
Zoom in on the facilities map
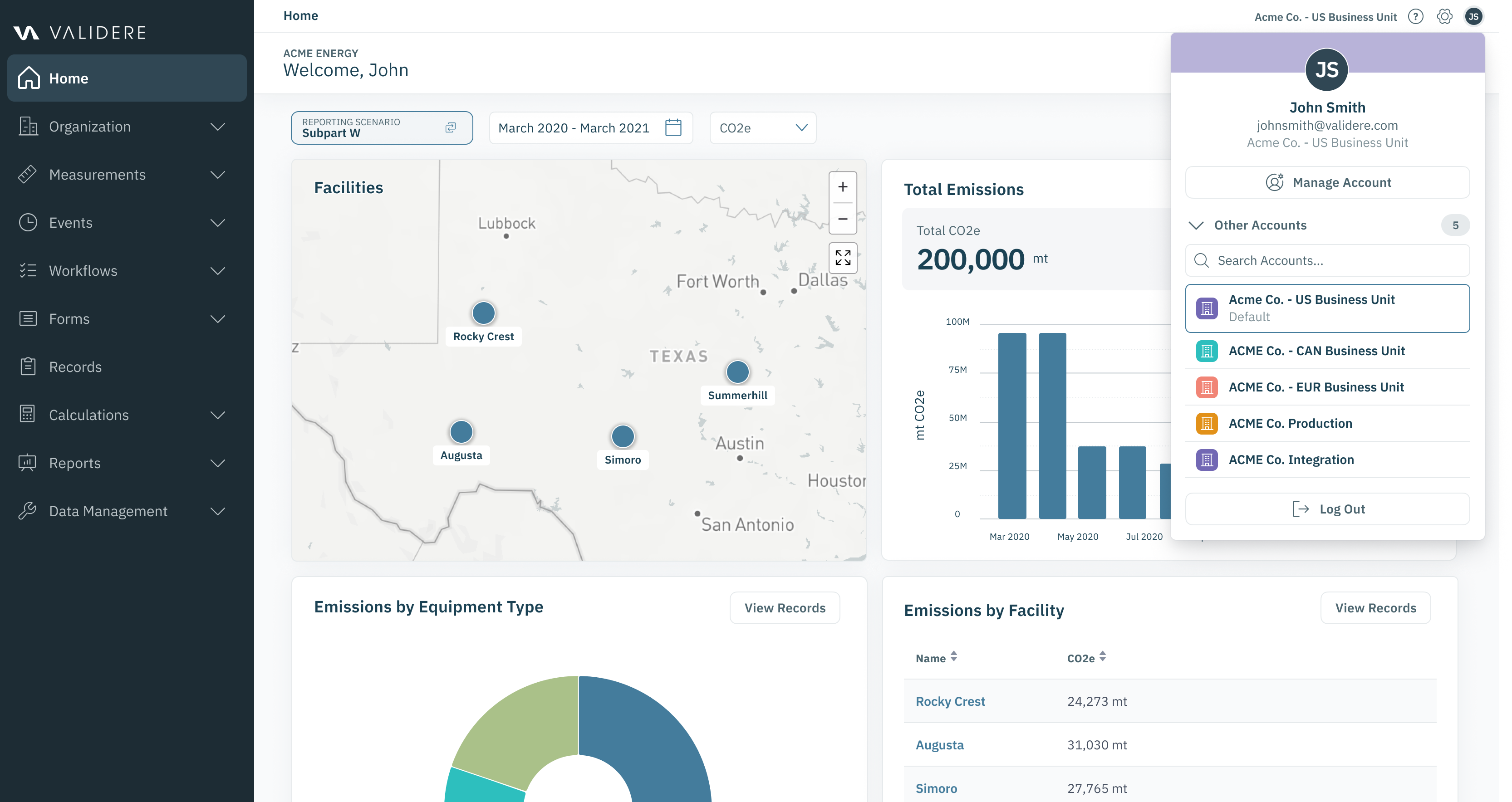click(843, 187)
